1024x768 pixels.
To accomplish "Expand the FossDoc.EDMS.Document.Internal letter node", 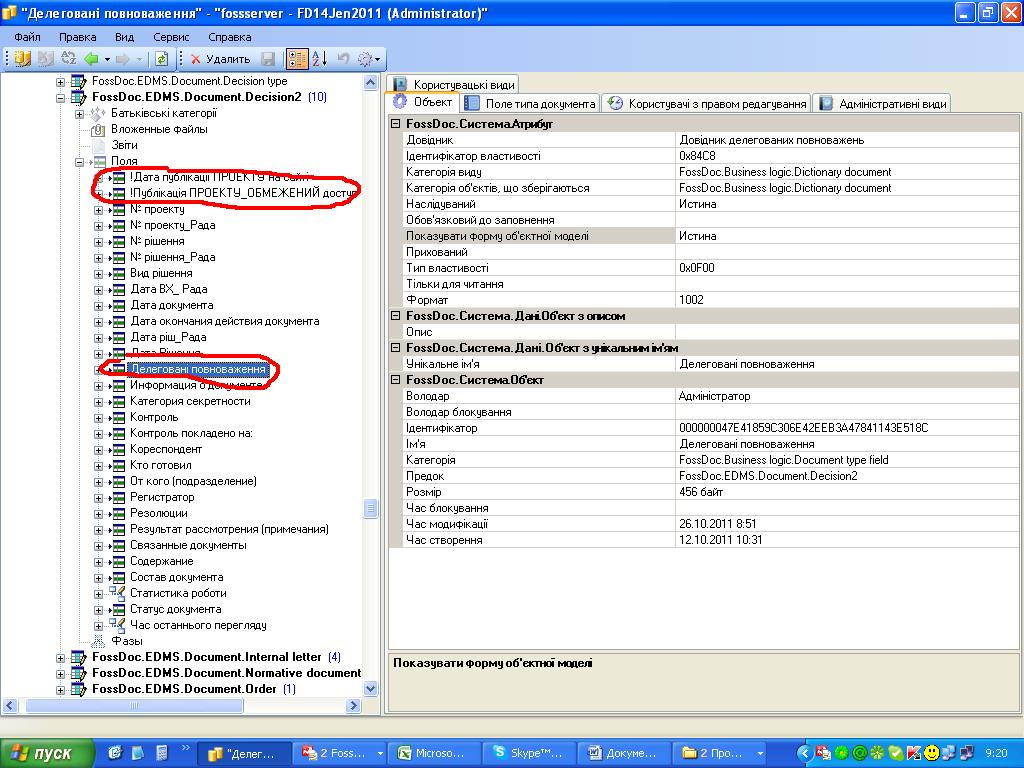I will point(61,658).
